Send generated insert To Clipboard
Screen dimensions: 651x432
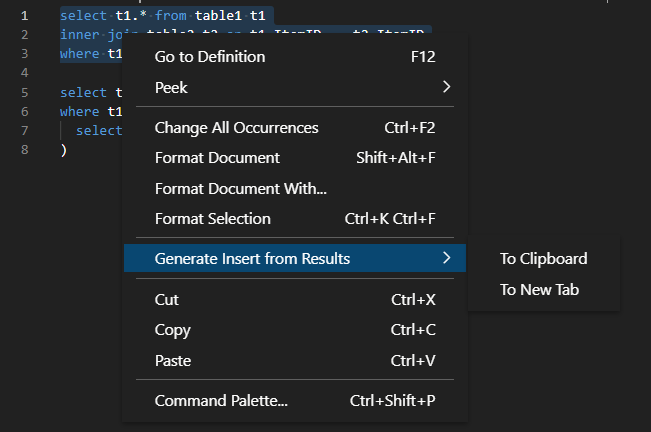pos(543,259)
